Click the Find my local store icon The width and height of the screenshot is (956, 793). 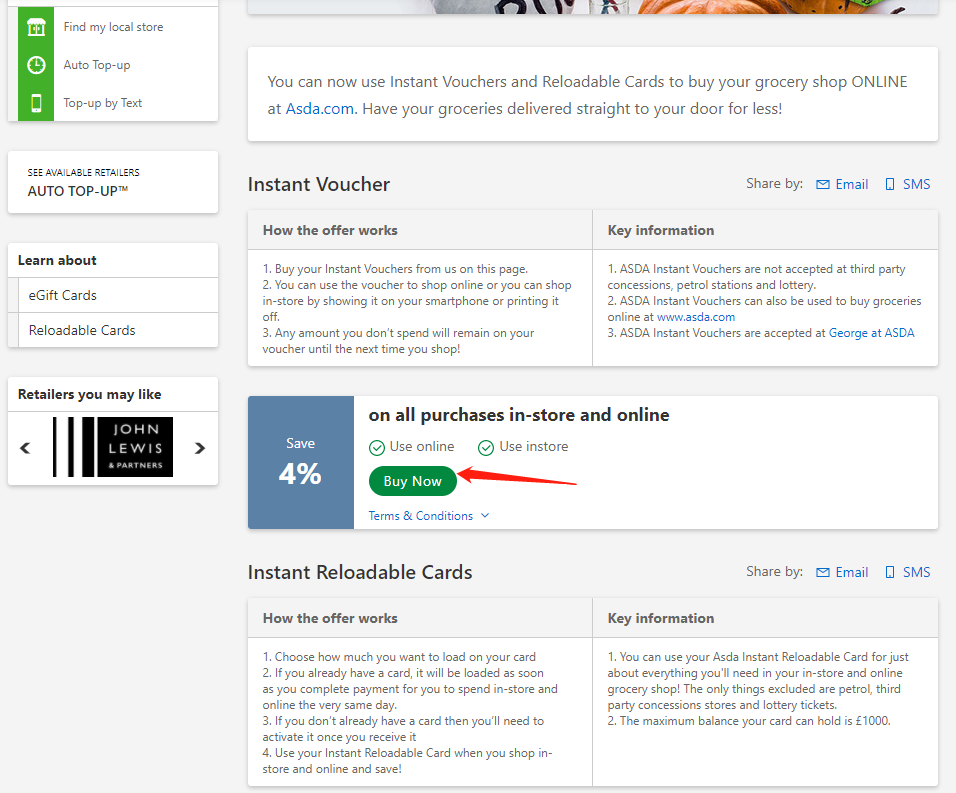pos(36,27)
